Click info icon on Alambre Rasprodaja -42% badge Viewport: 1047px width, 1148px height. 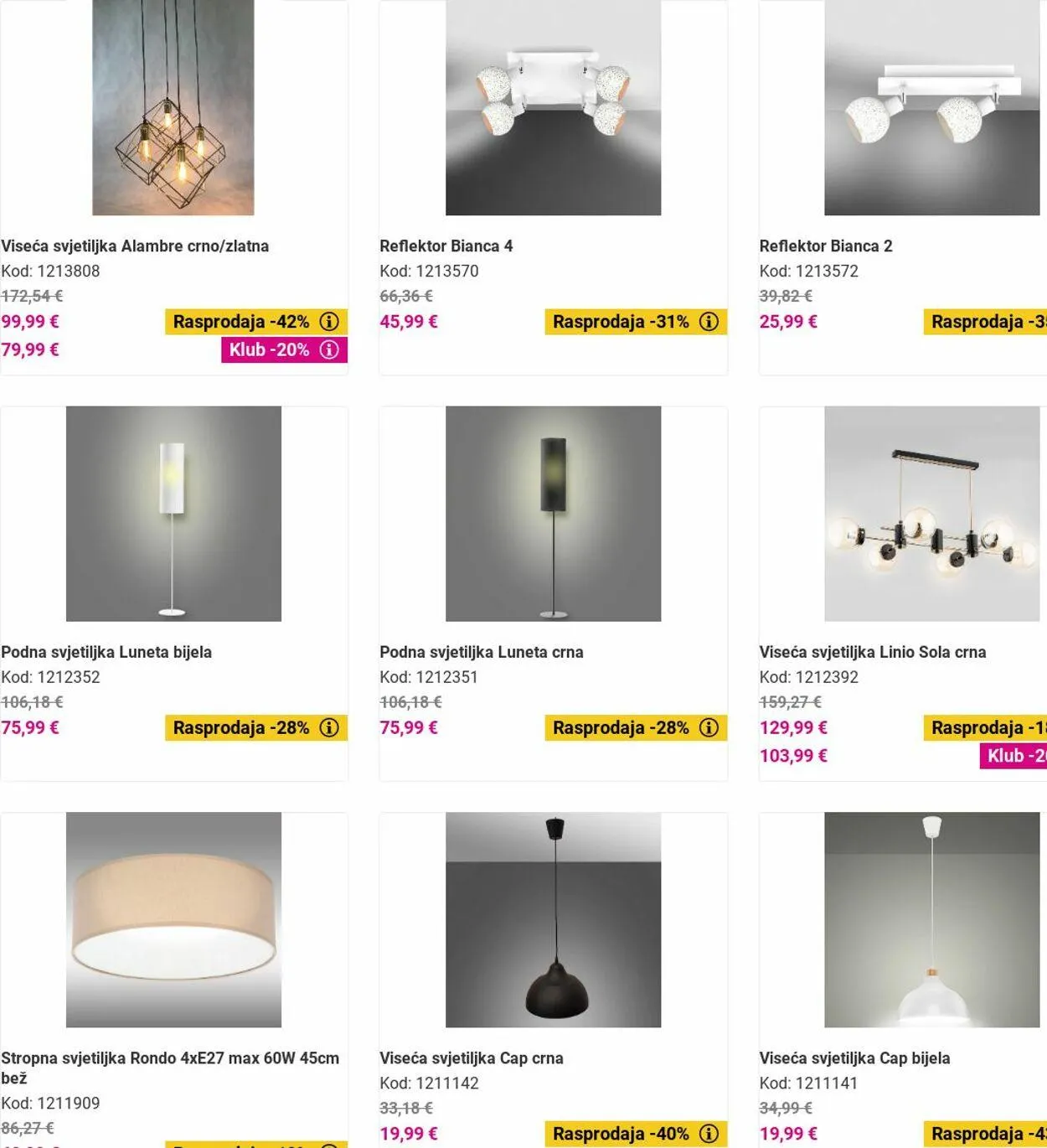tap(329, 322)
